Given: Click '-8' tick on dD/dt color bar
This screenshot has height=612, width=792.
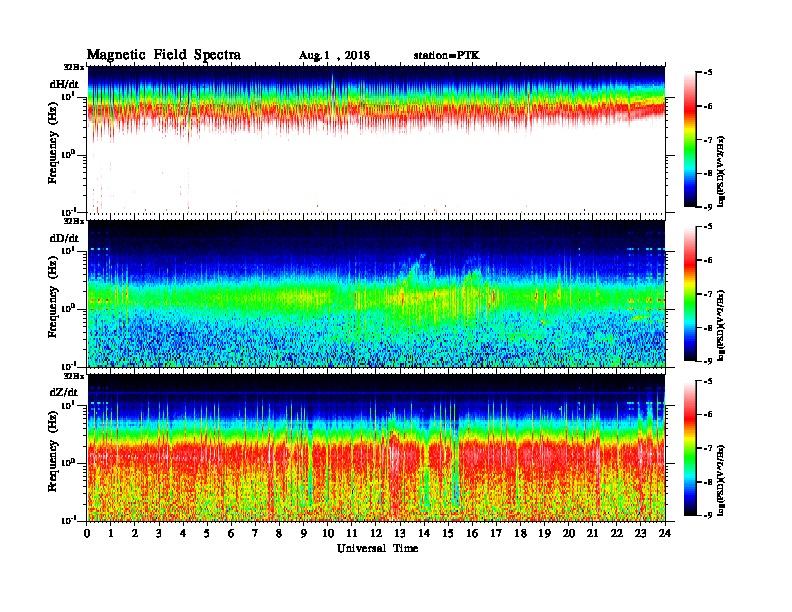Looking at the screenshot, I should [708, 328].
